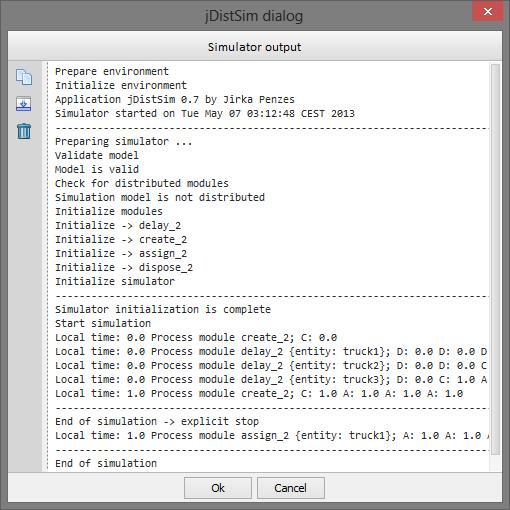Click the 'Initialize -> delay_2' line
This screenshot has width=510, height=510.
[118, 225]
